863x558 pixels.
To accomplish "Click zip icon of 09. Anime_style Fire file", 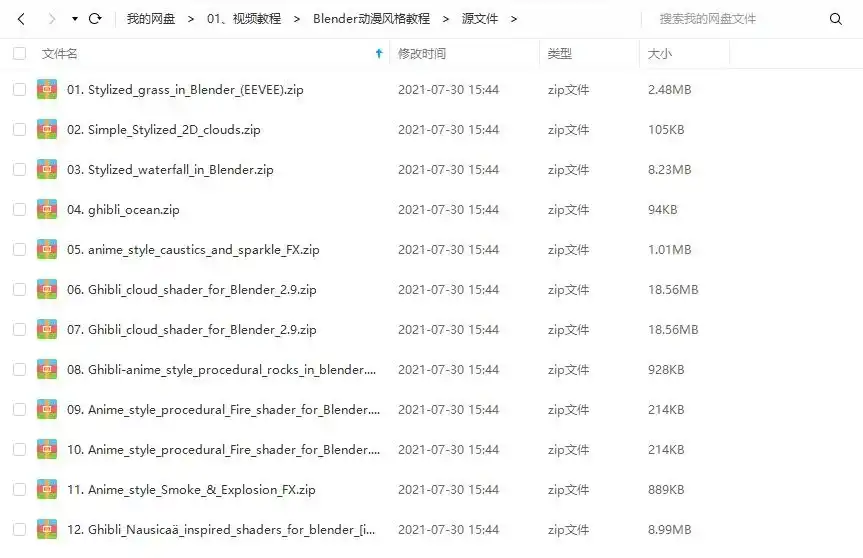I will coord(47,409).
